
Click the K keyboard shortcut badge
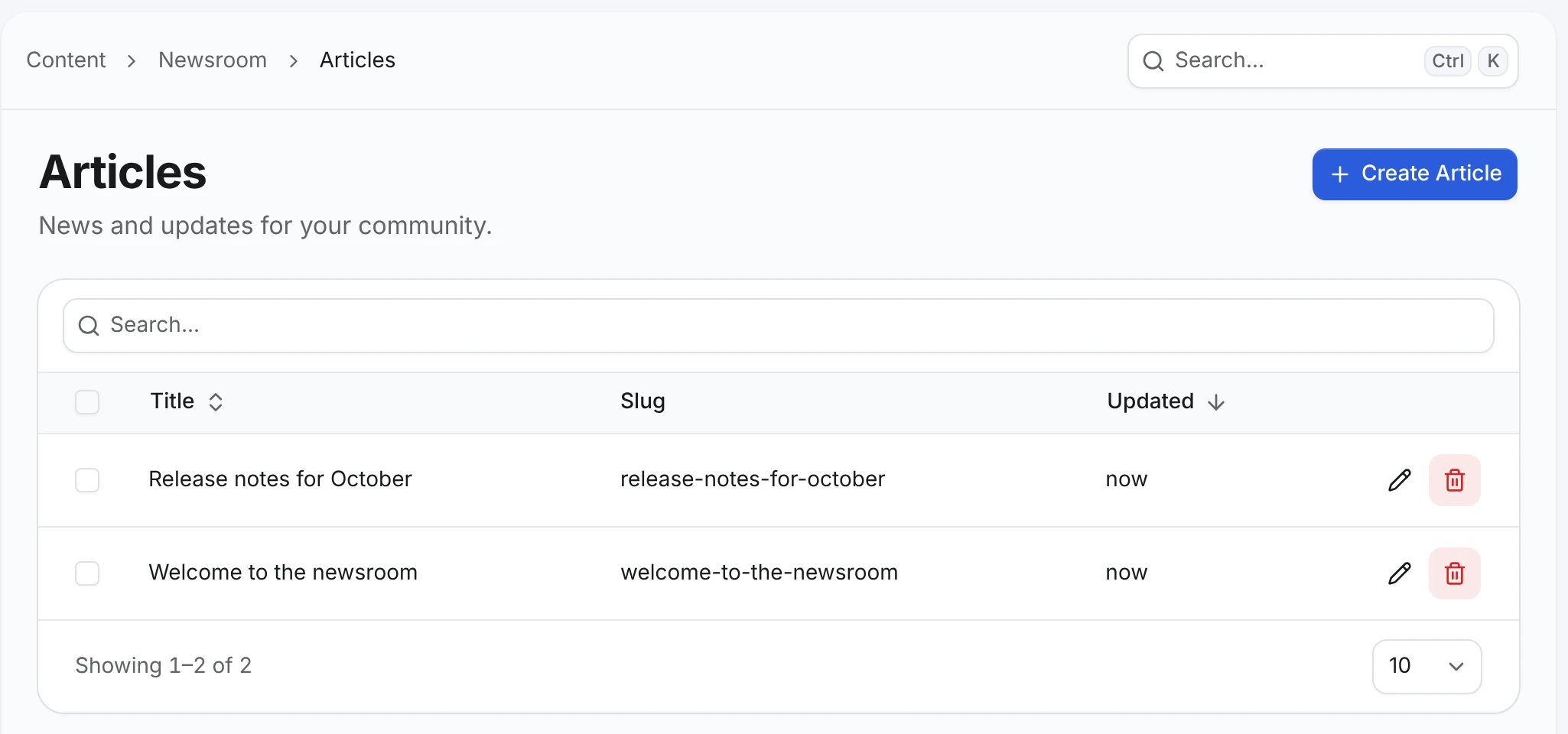click(1493, 61)
